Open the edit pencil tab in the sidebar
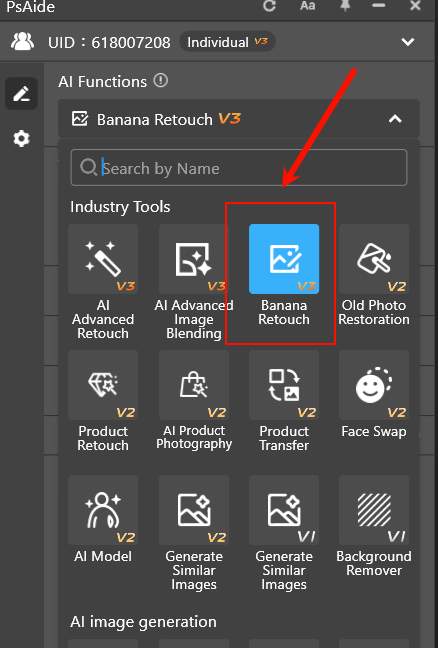The image size is (438, 648). [x=21, y=93]
